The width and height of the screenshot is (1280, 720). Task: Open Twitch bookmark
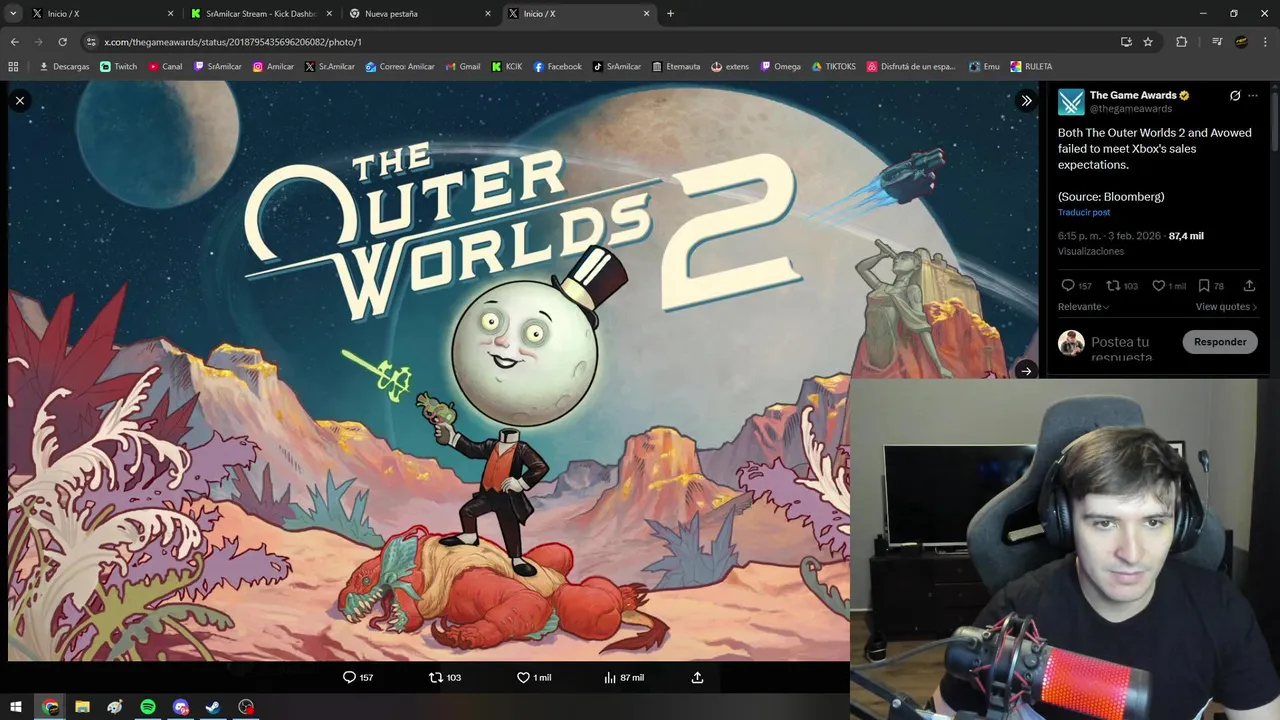point(118,67)
